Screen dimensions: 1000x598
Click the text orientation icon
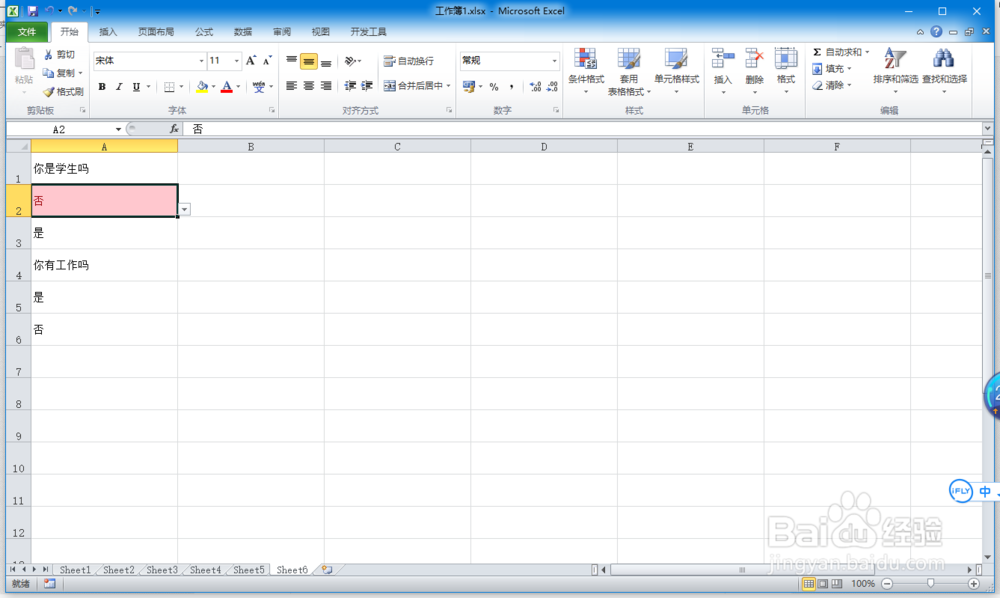350,61
